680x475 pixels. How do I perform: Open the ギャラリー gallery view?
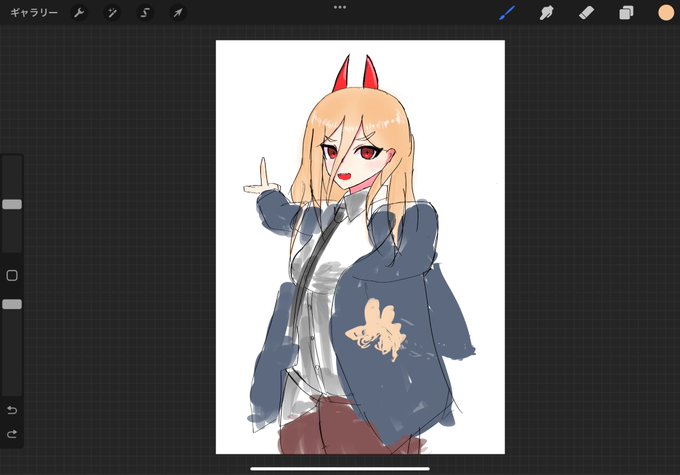(x=34, y=13)
